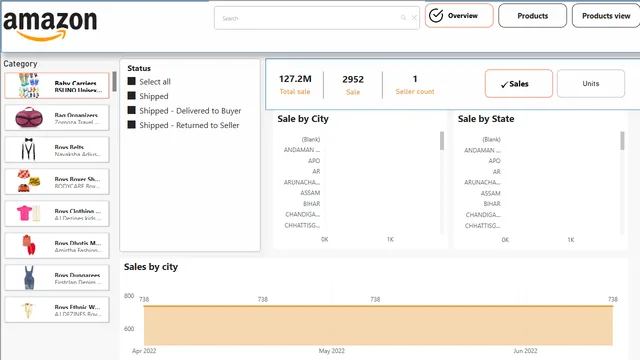Image resolution: width=640 pixels, height=360 pixels.
Task: Switch the measure to Sales
Action: pyautogui.click(x=519, y=84)
